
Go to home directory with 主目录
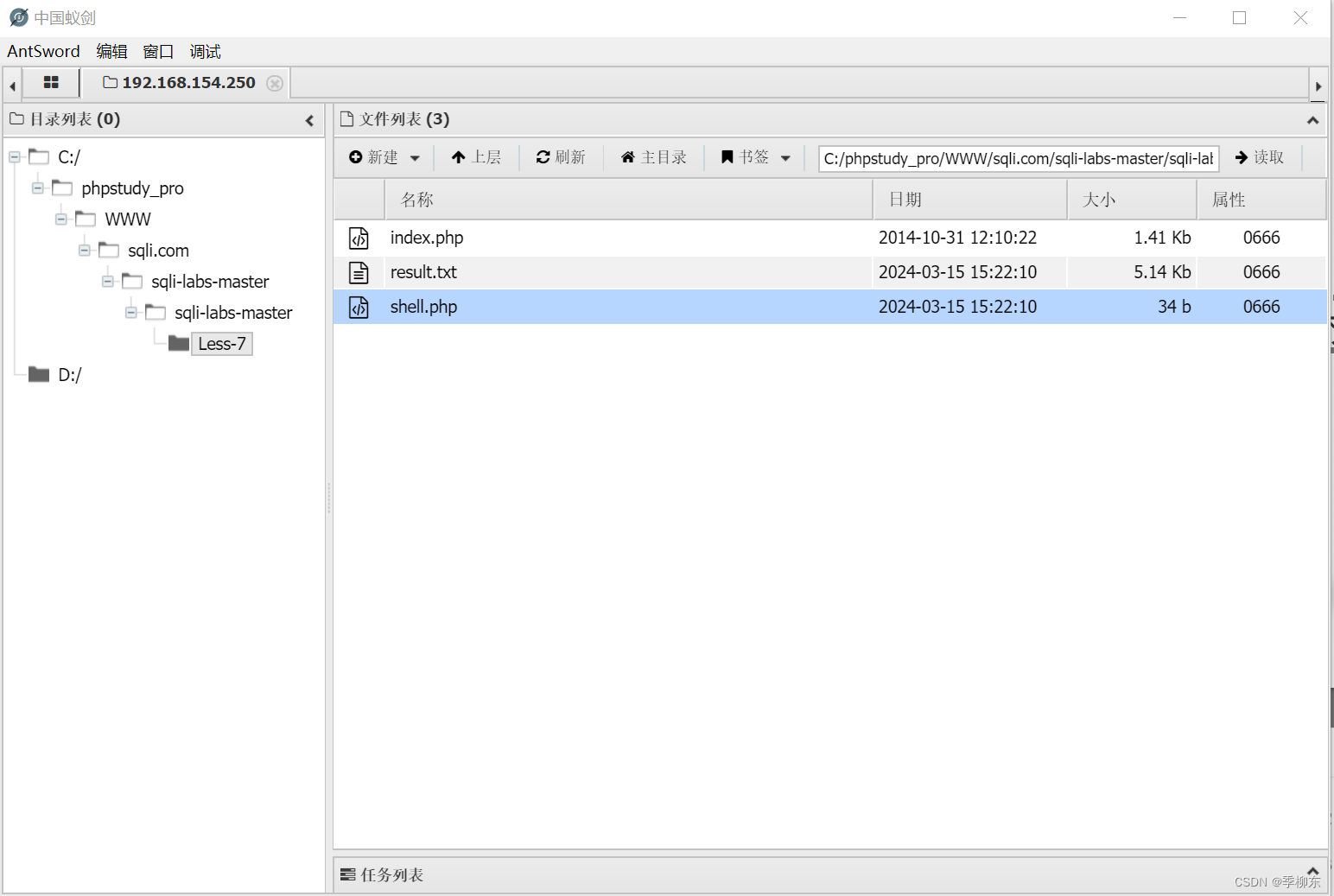[654, 157]
